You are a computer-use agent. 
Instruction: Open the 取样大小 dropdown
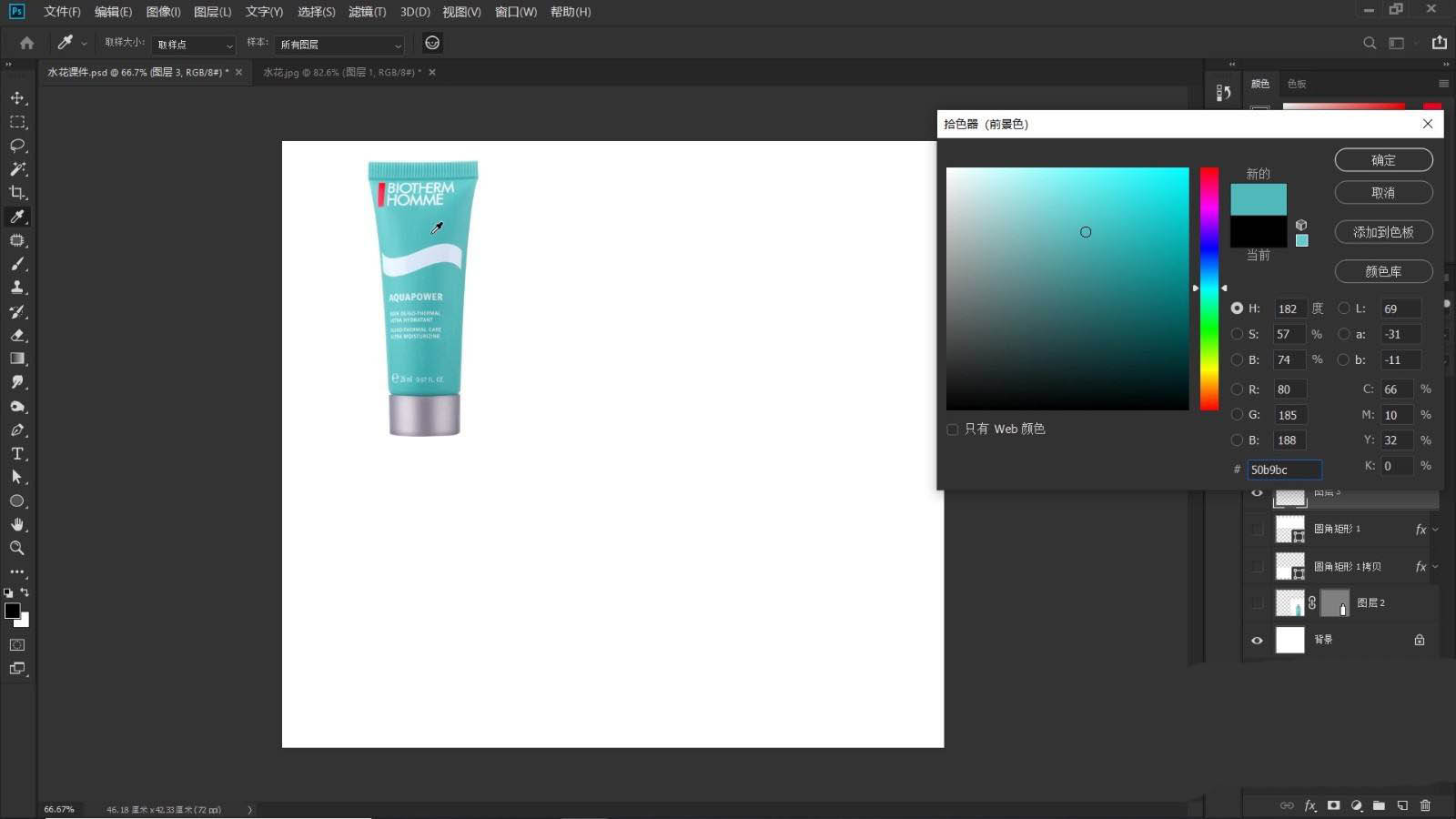[194, 45]
